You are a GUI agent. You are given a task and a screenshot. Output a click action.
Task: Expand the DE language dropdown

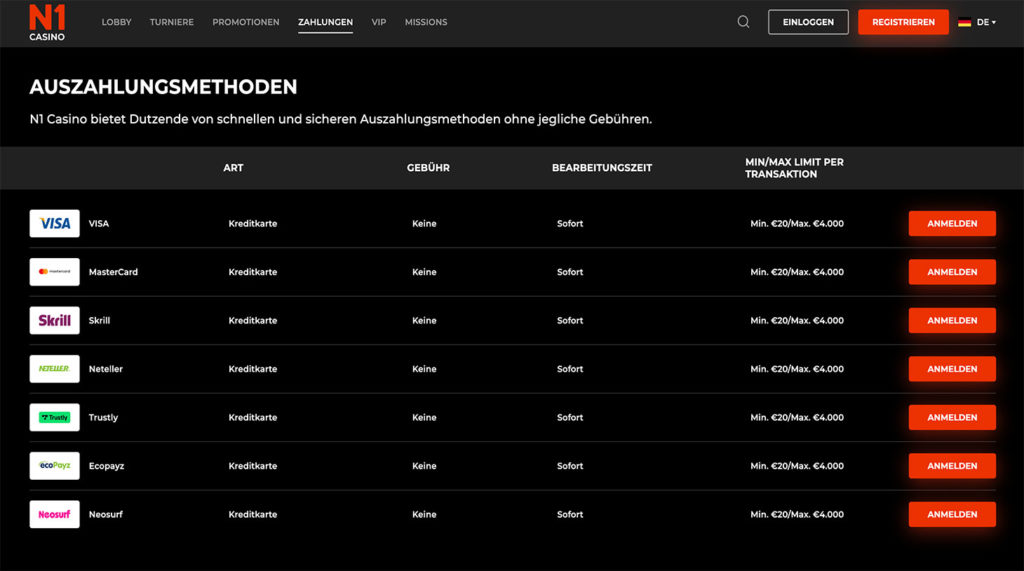tap(986, 22)
